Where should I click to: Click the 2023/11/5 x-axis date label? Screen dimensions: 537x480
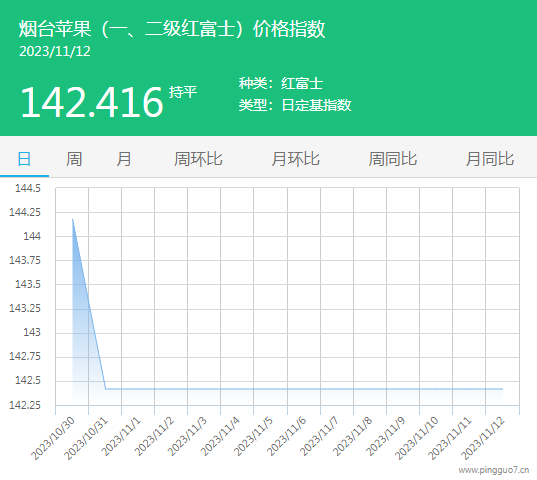(253, 436)
